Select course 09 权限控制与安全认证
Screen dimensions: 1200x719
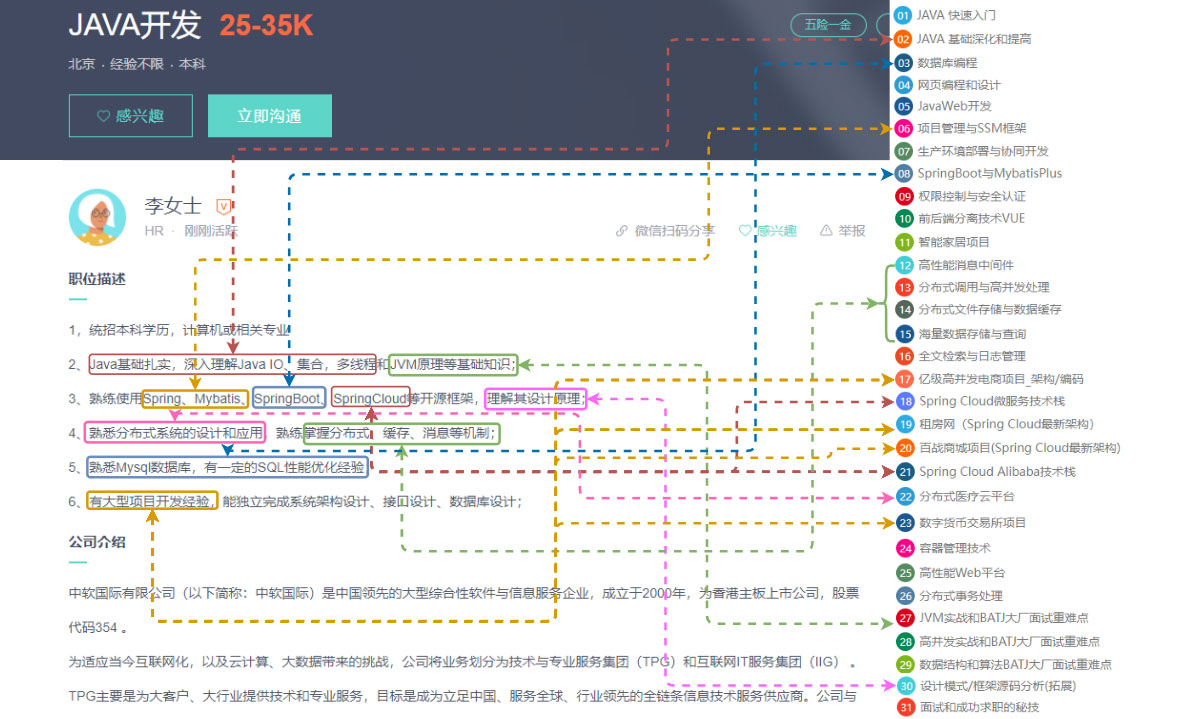coord(960,196)
